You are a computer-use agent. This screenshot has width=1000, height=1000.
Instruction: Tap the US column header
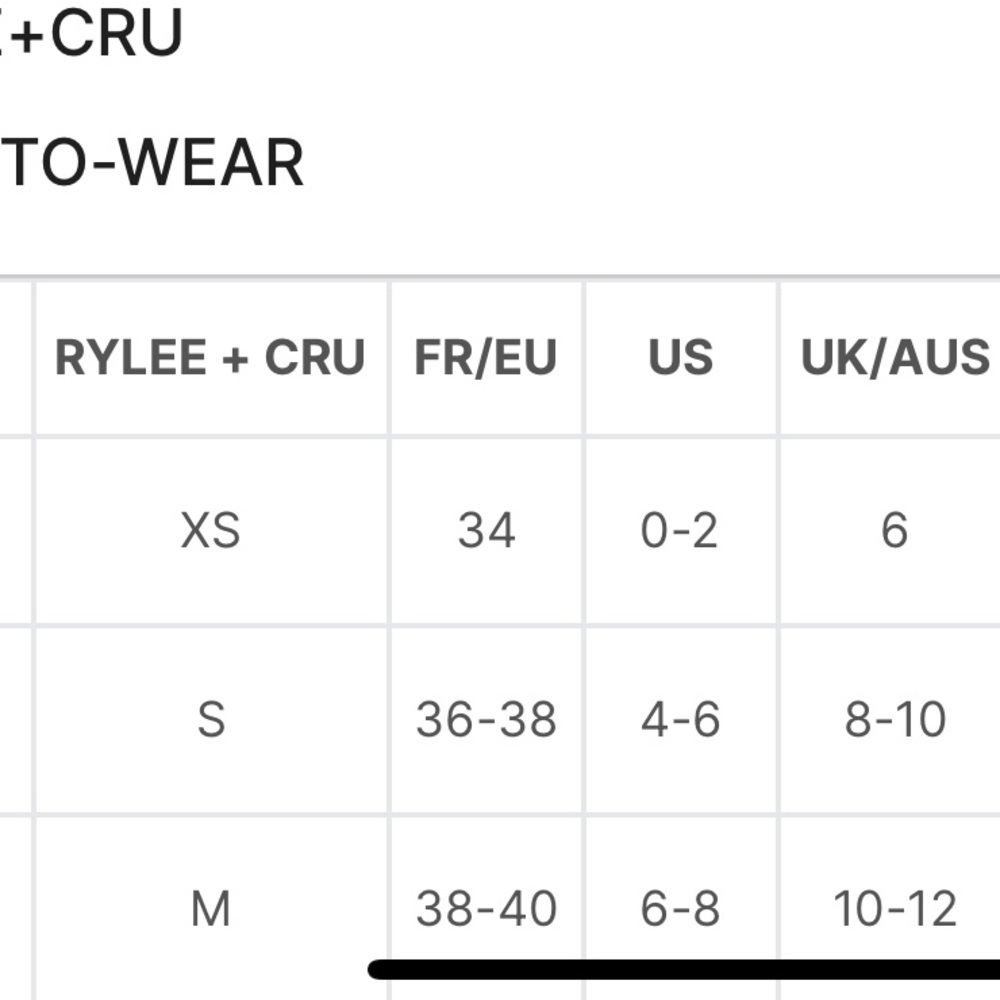pyautogui.click(x=681, y=358)
